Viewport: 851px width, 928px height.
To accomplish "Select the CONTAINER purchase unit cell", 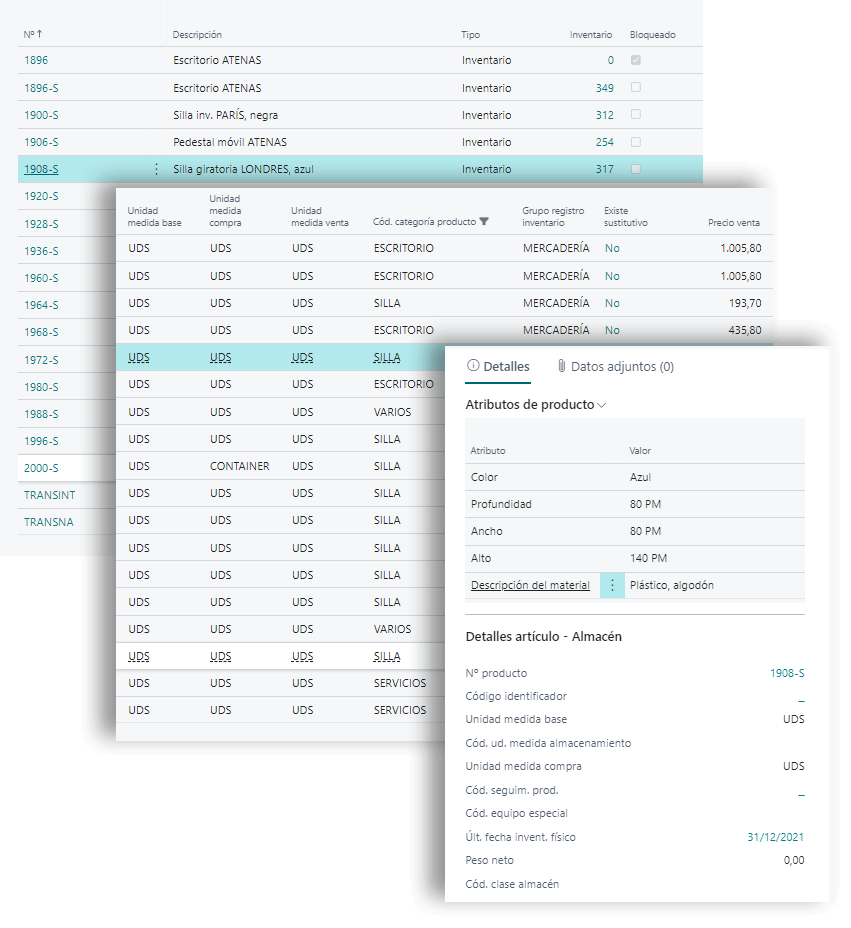I will [x=239, y=466].
